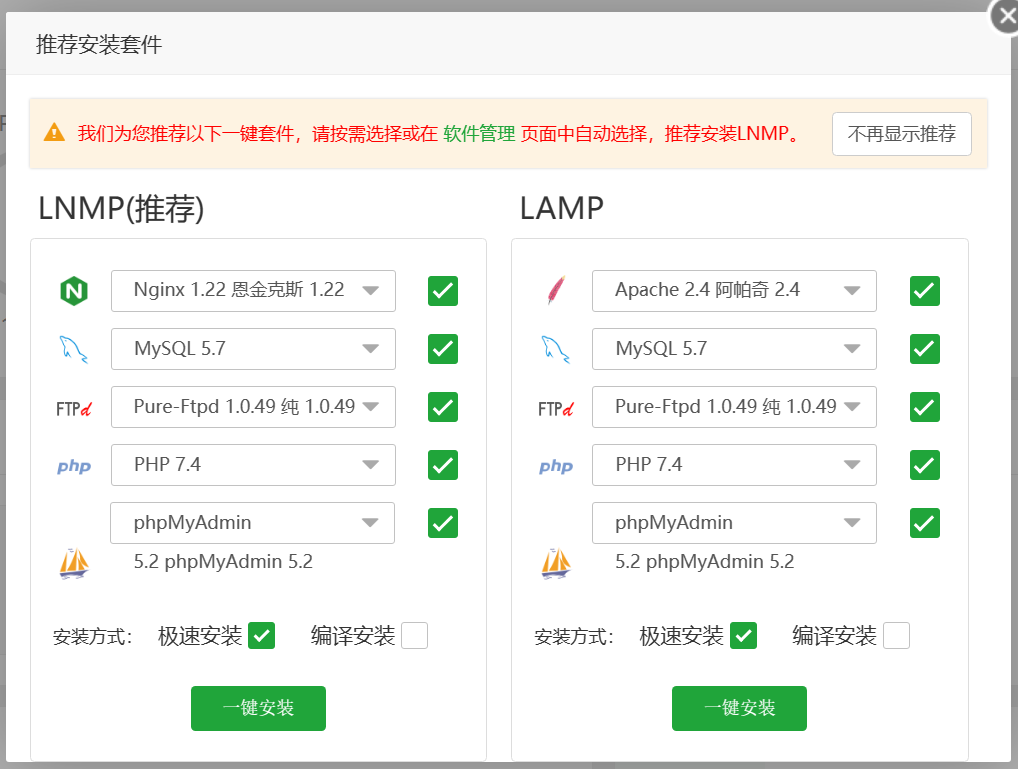Open the Nginx 1.22 version dropdown
Viewport: 1018px width, 769px height.
[x=253, y=291]
